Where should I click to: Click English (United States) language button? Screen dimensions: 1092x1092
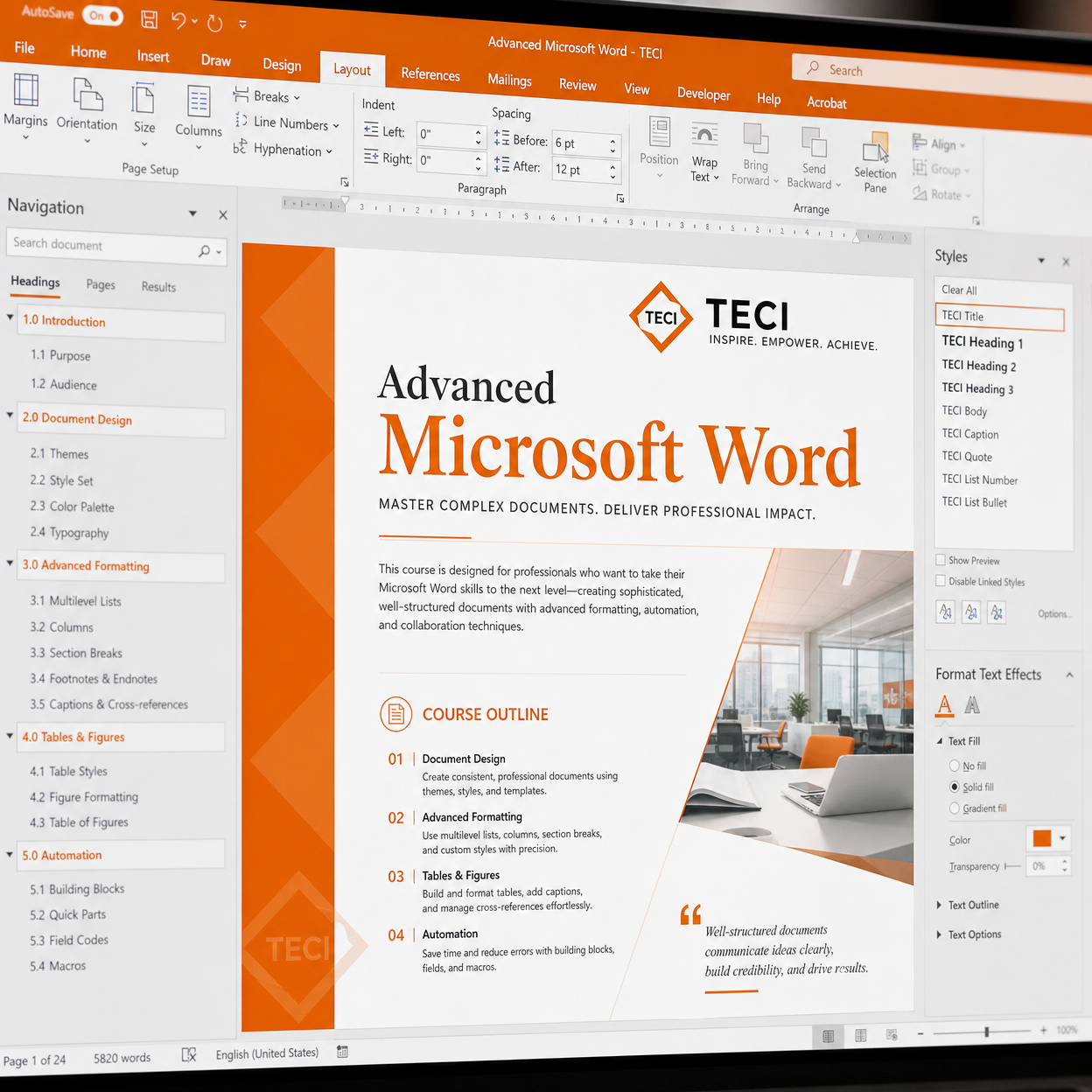pos(267,1053)
